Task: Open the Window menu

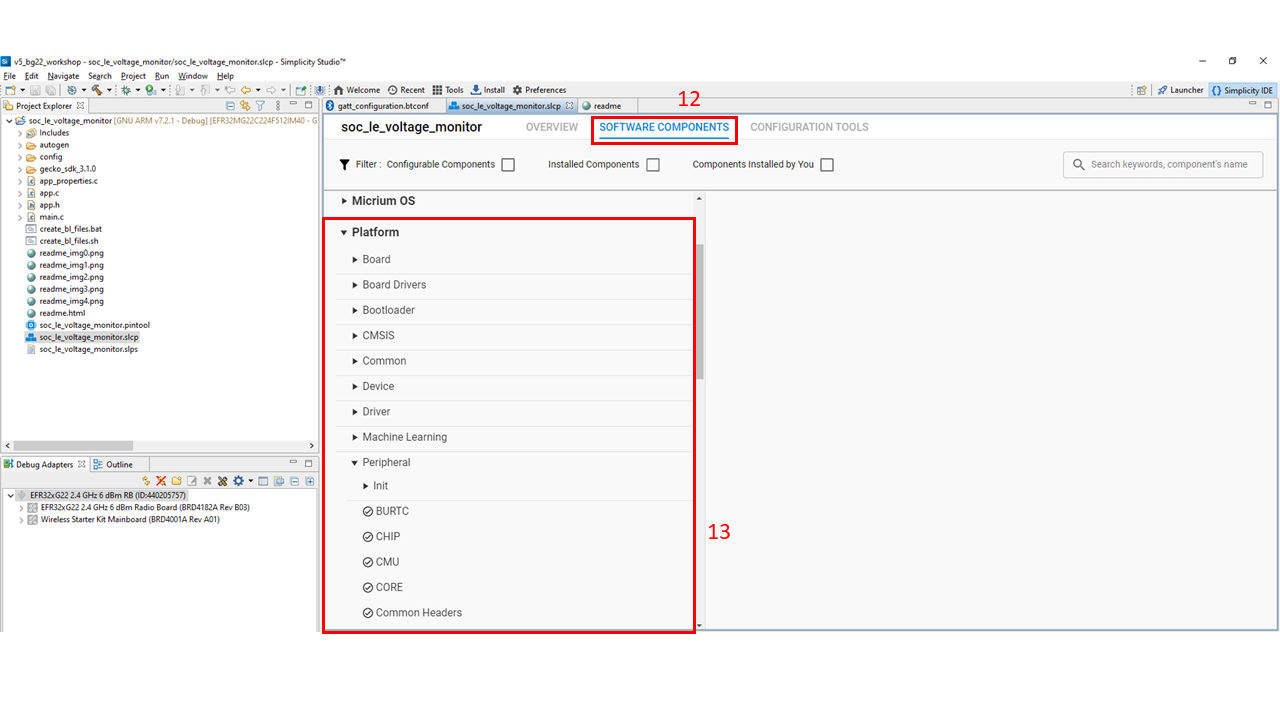Action: 193,76
